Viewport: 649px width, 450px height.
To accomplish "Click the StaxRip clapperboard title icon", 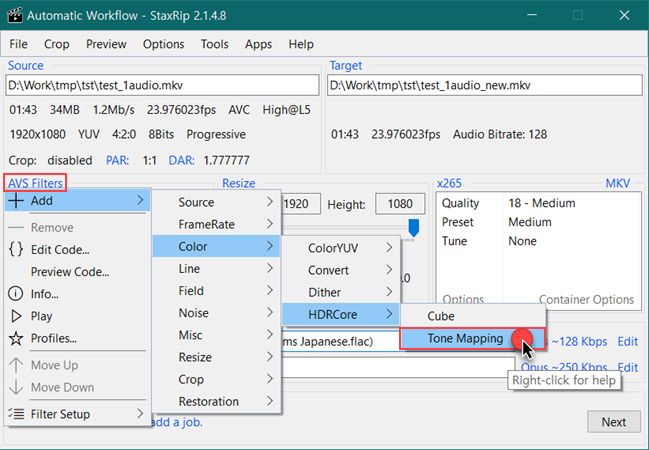I will [15, 16].
